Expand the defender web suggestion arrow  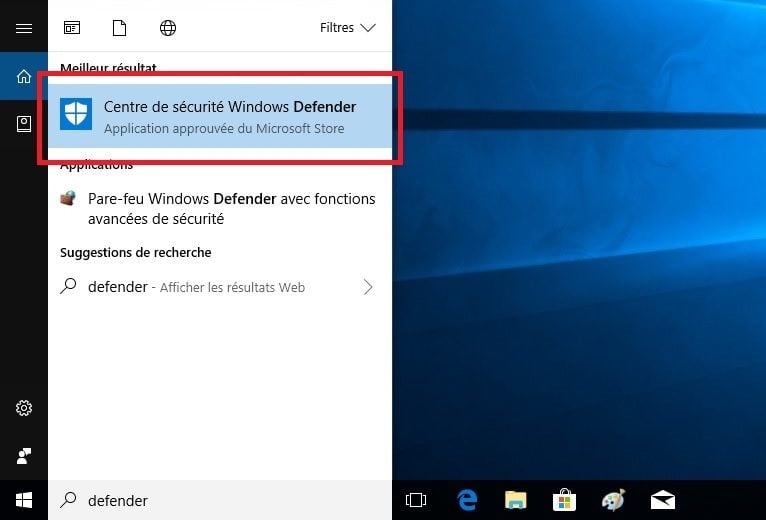tap(368, 287)
